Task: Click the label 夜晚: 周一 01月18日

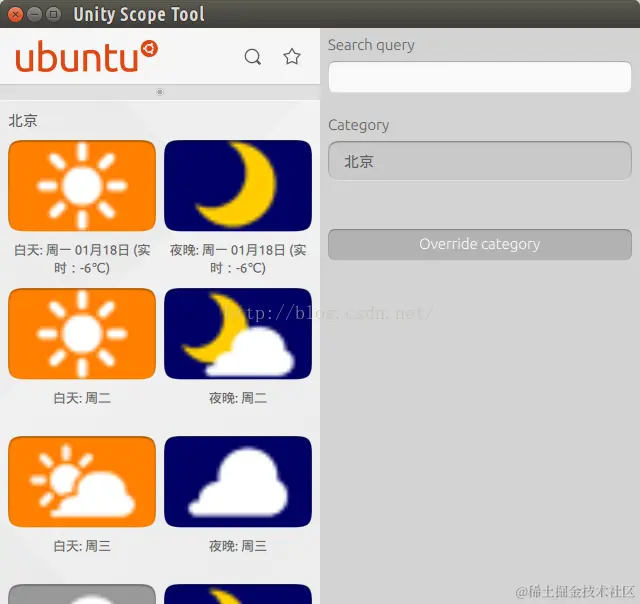Action: pos(238,259)
